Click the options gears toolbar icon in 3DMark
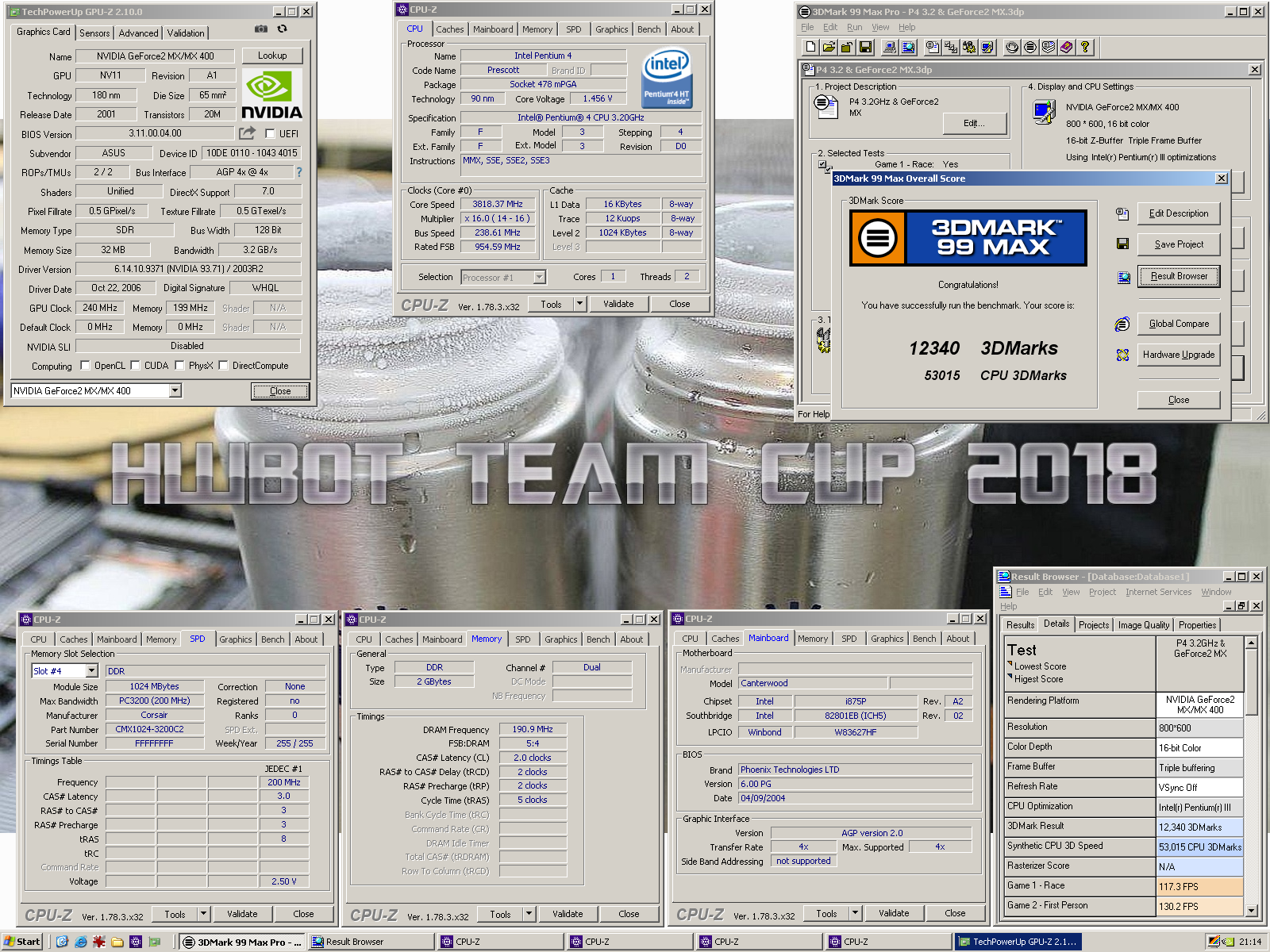This screenshot has height=952, width=1270. point(969,48)
